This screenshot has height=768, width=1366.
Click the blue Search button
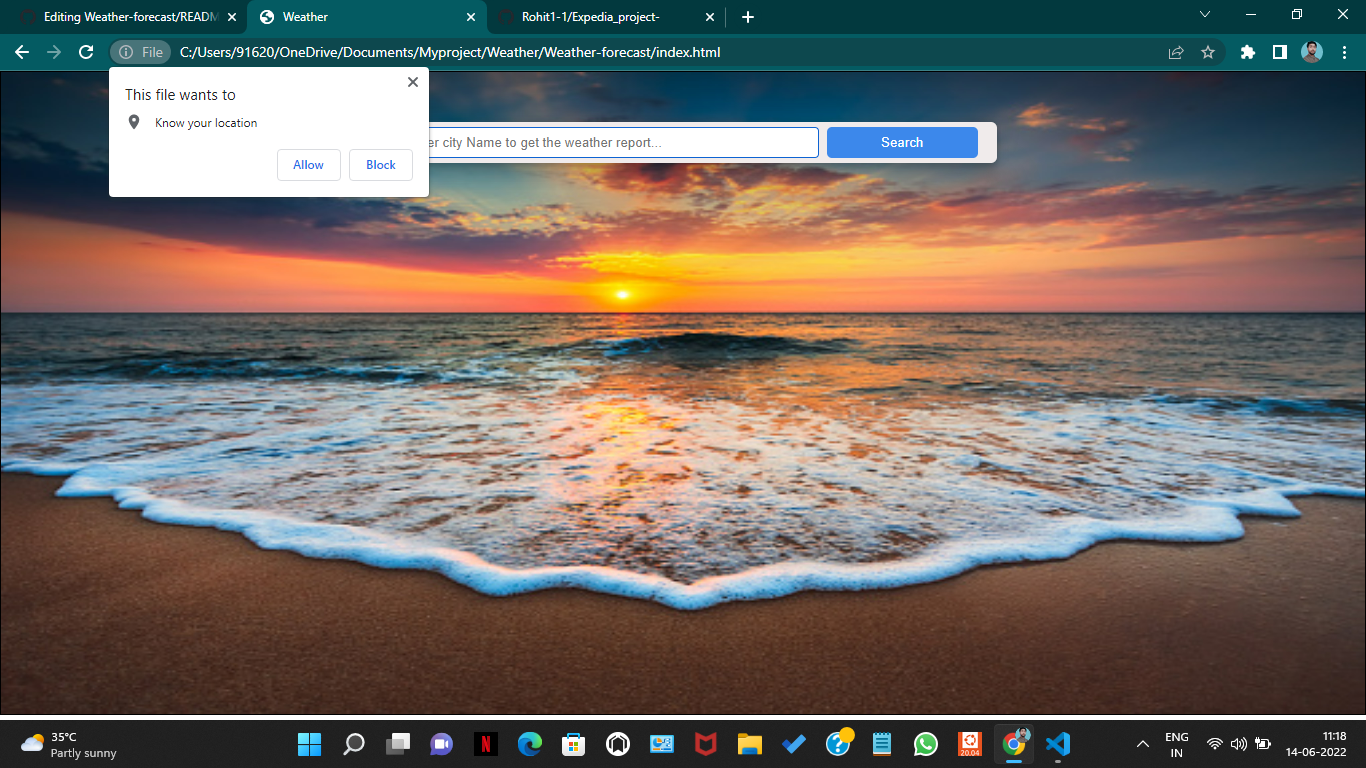pyautogui.click(x=902, y=142)
